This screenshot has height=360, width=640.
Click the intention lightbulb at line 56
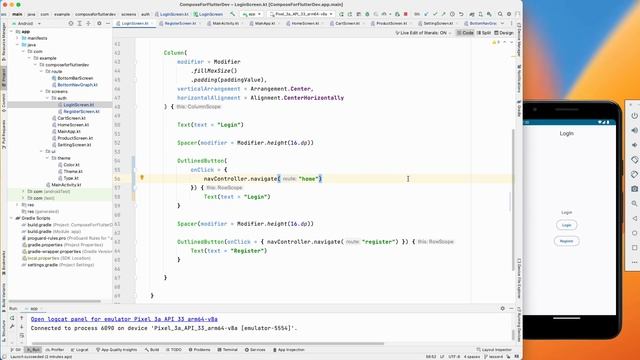point(142,178)
